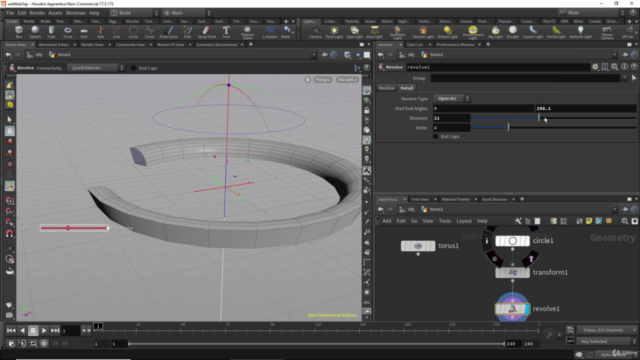Open the Revolve Type dropdown

451,98
